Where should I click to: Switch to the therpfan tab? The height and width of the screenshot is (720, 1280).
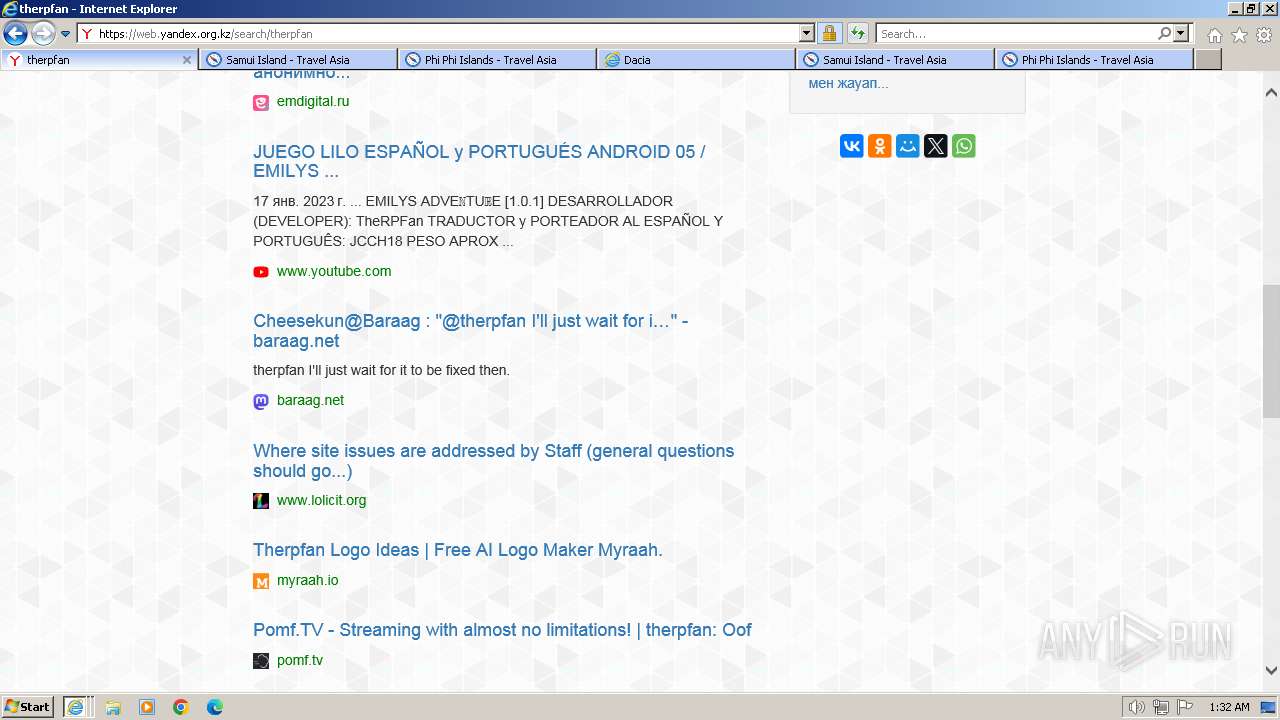(99, 60)
